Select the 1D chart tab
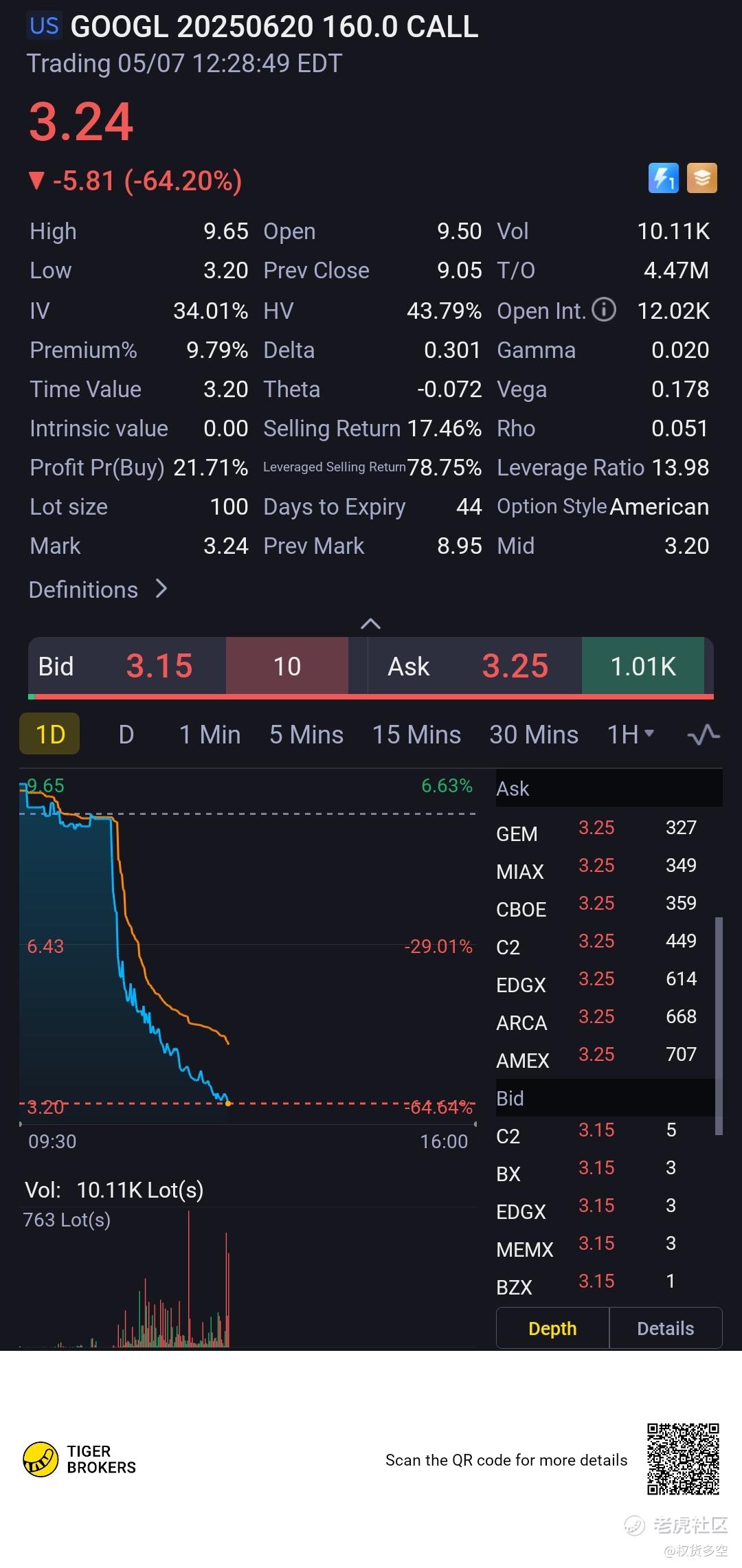The width and height of the screenshot is (742, 1568). [50, 735]
